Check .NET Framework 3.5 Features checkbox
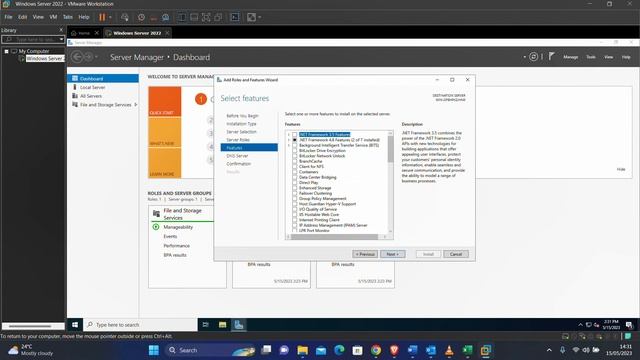 [x=295, y=135]
